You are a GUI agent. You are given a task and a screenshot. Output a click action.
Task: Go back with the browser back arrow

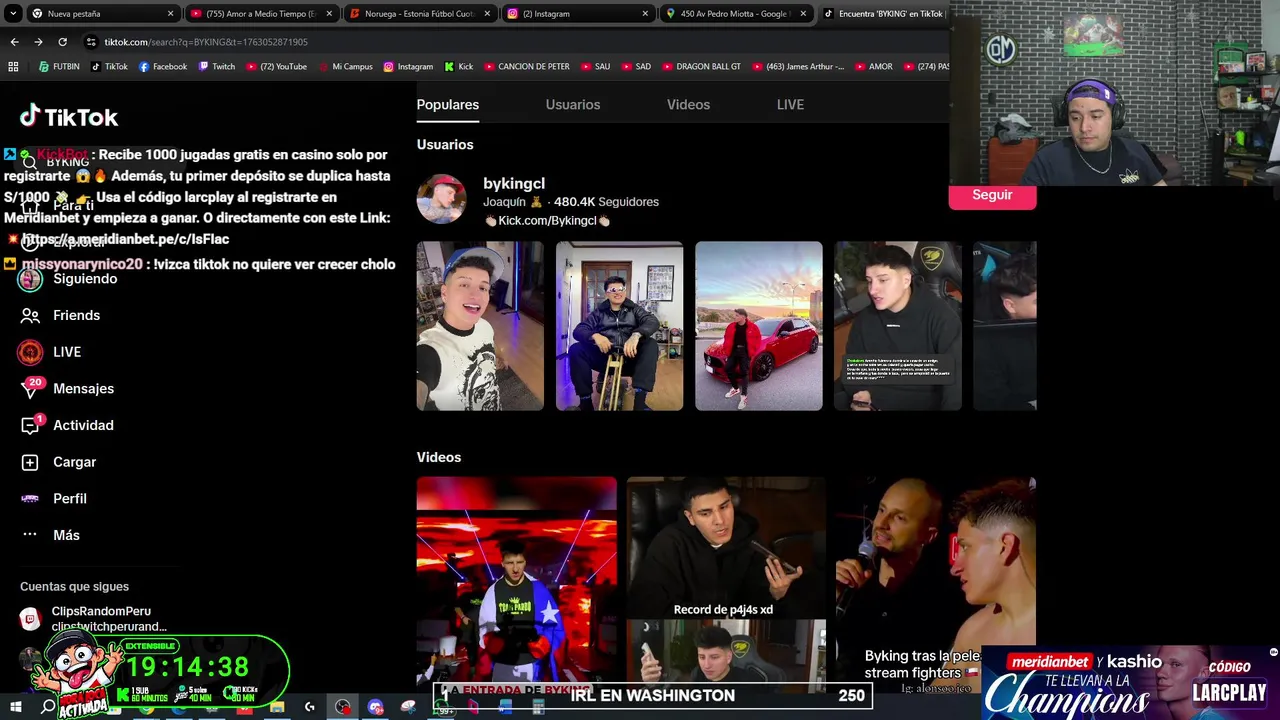(14, 42)
